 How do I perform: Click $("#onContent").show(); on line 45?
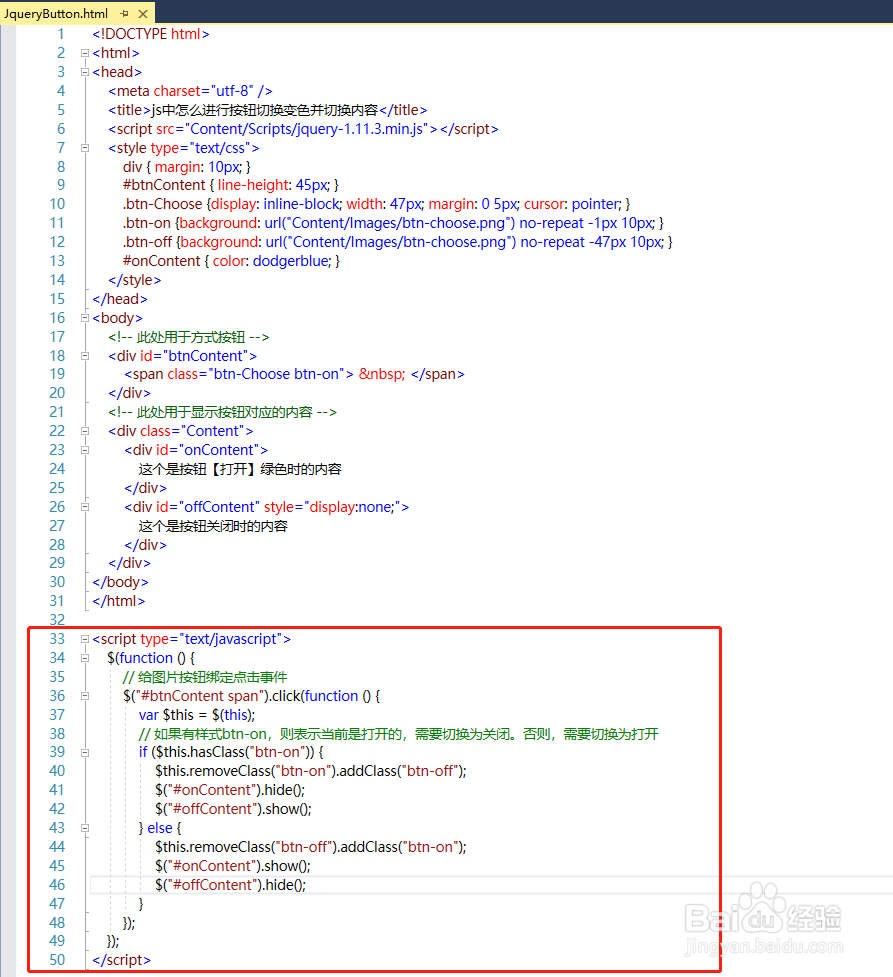pyautogui.click(x=232, y=866)
